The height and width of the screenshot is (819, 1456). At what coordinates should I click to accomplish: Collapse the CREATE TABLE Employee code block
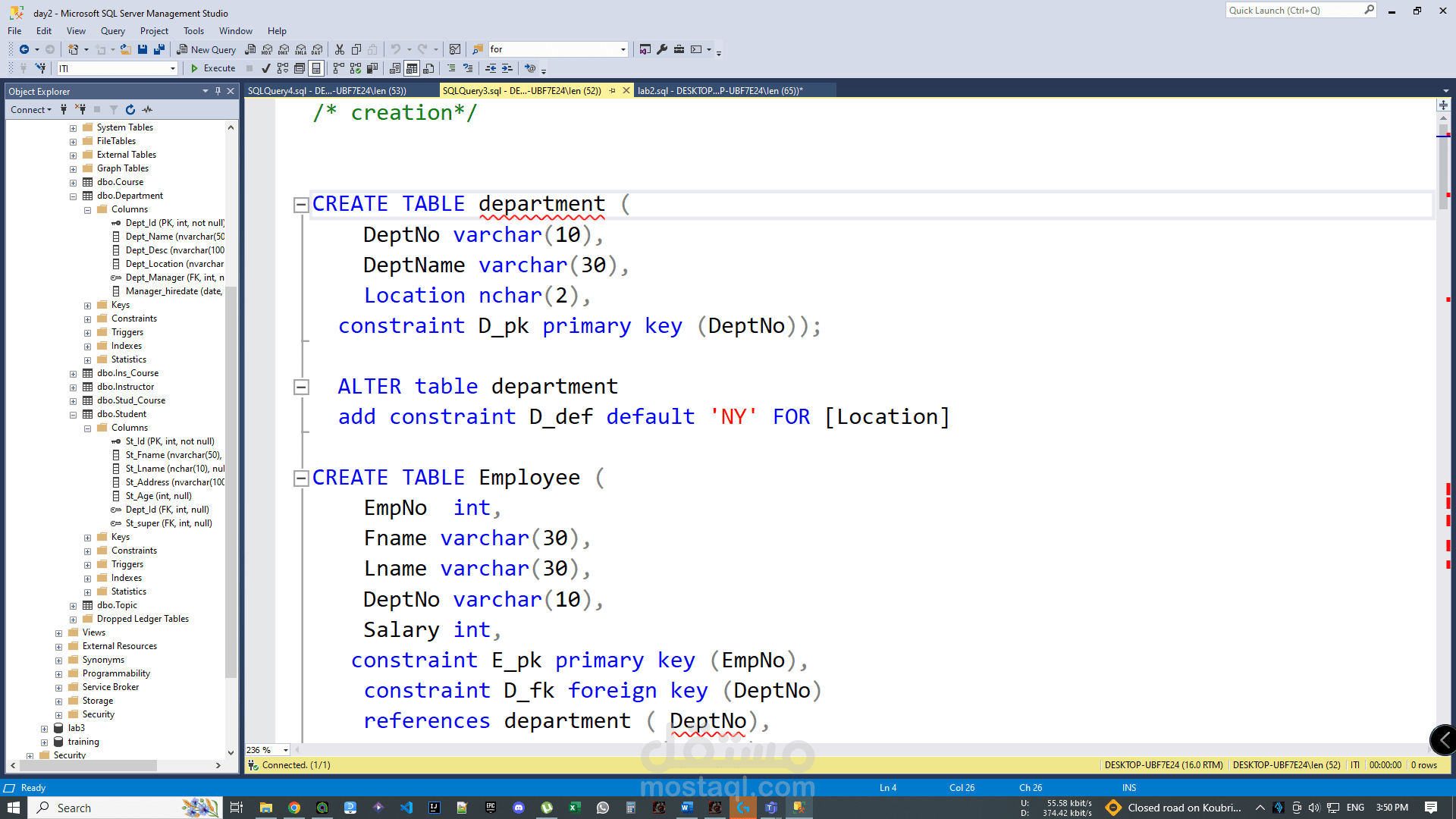(x=301, y=479)
